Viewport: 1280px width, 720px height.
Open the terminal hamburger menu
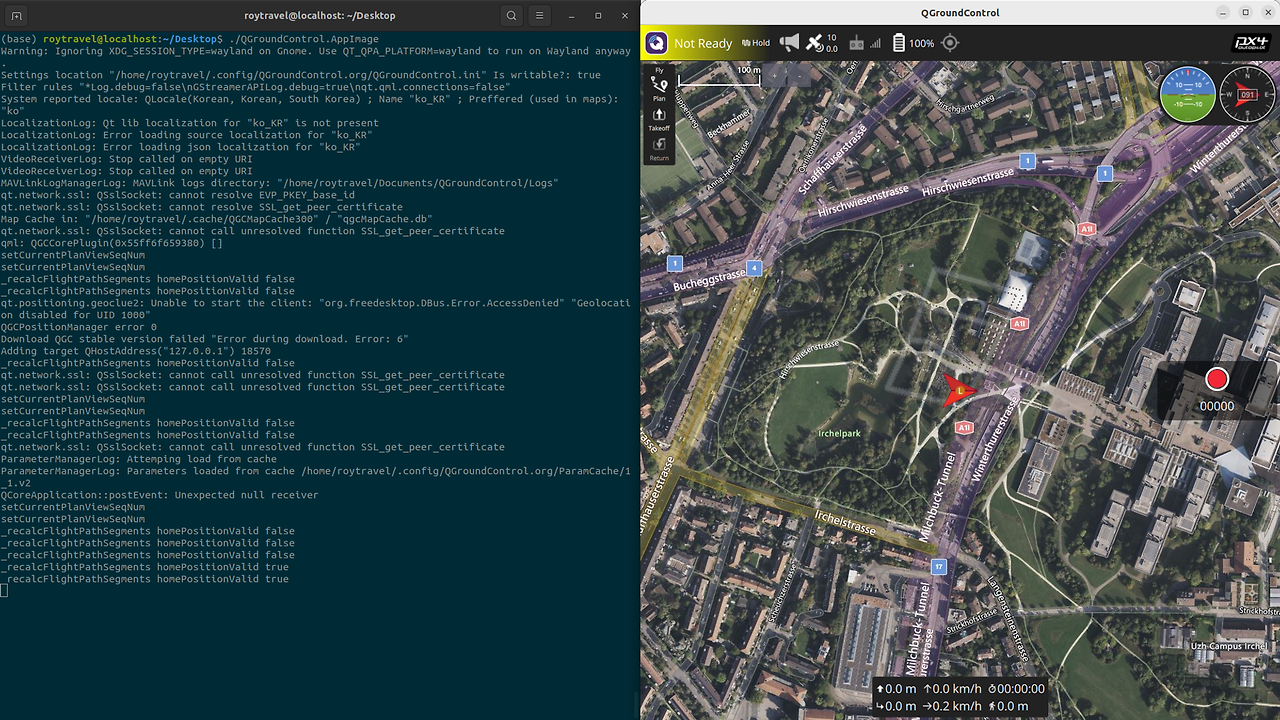click(539, 16)
